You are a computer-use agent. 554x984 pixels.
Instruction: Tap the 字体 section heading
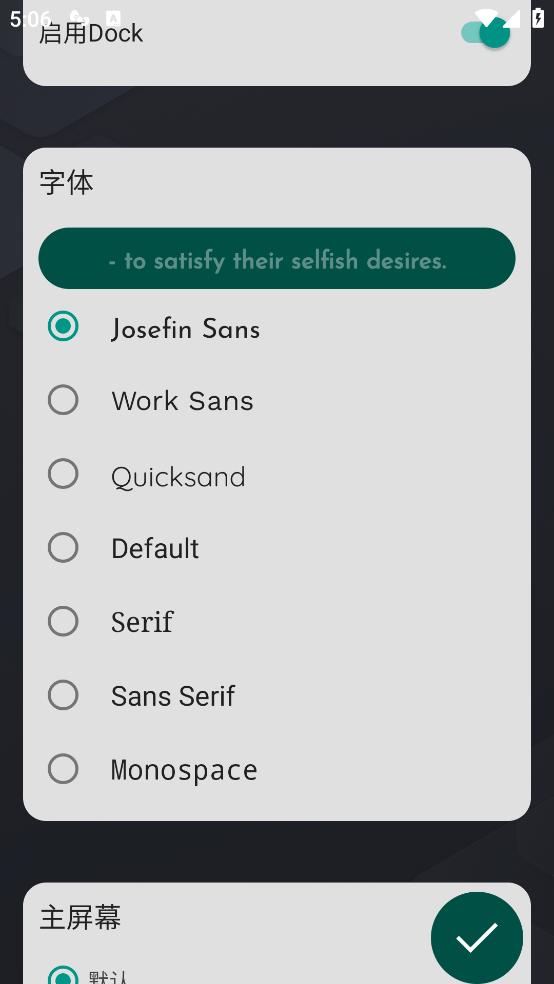pyautogui.click(x=67, y=183)
